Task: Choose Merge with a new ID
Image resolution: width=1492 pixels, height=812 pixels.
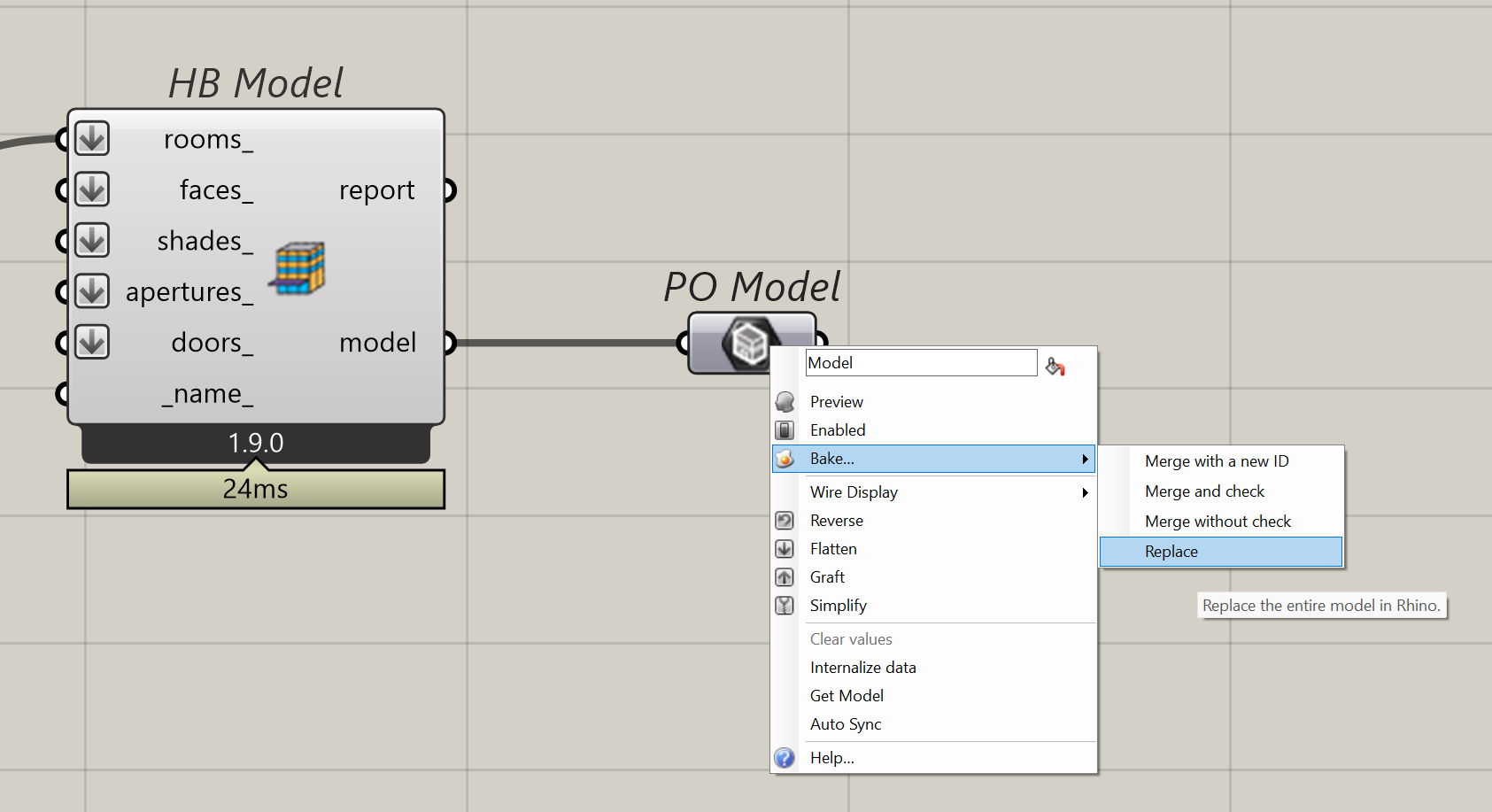Action: point(1216,461)
